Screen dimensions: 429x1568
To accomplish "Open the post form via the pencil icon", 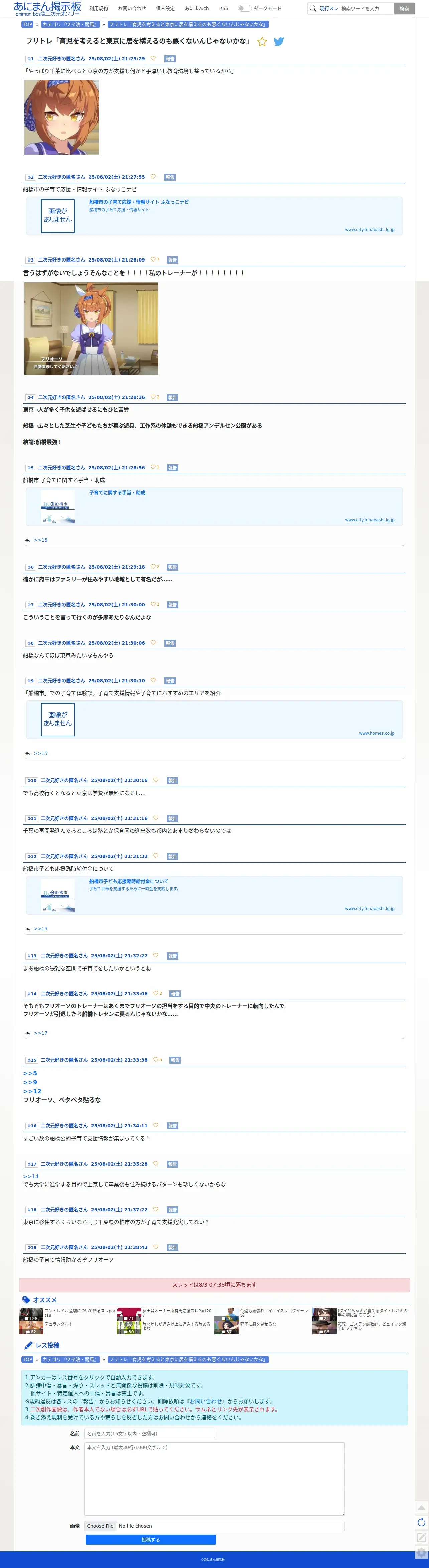I will pyautogui.click(x=421, y=1538).
